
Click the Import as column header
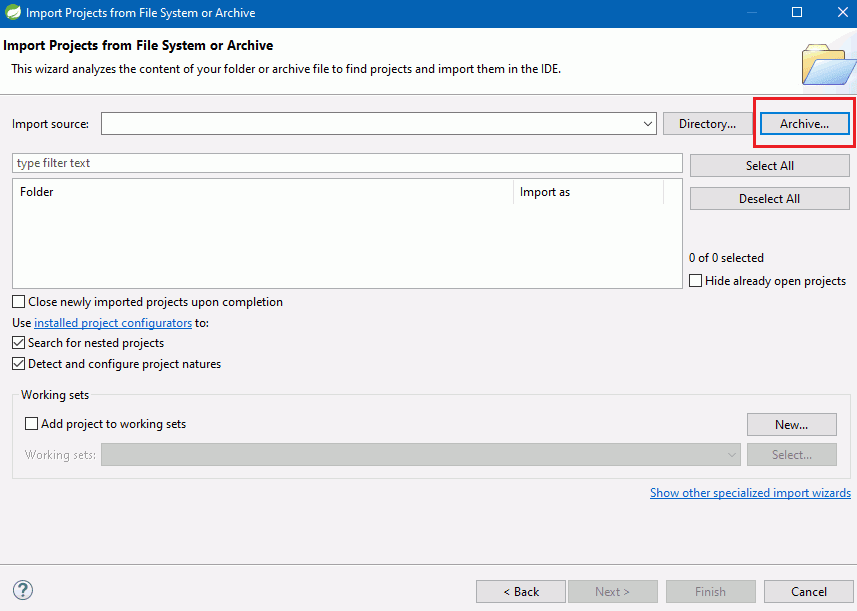tap(589, 192)
